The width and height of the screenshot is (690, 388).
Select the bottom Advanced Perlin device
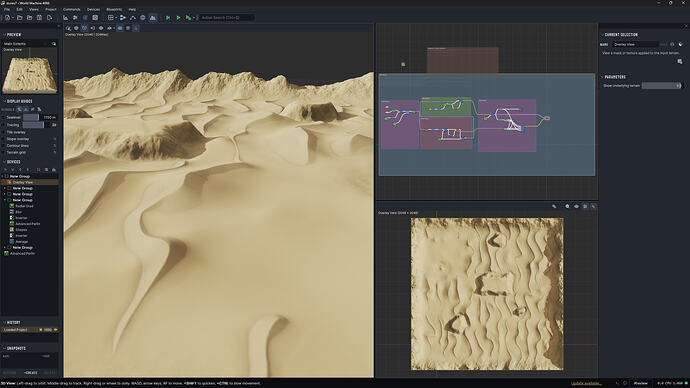[22, 253]
